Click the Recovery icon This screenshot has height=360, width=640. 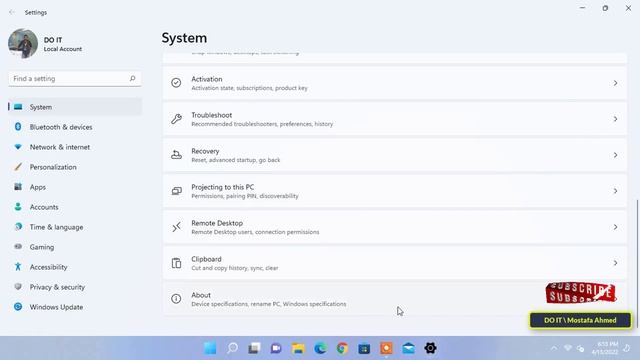tap(176, 155)
